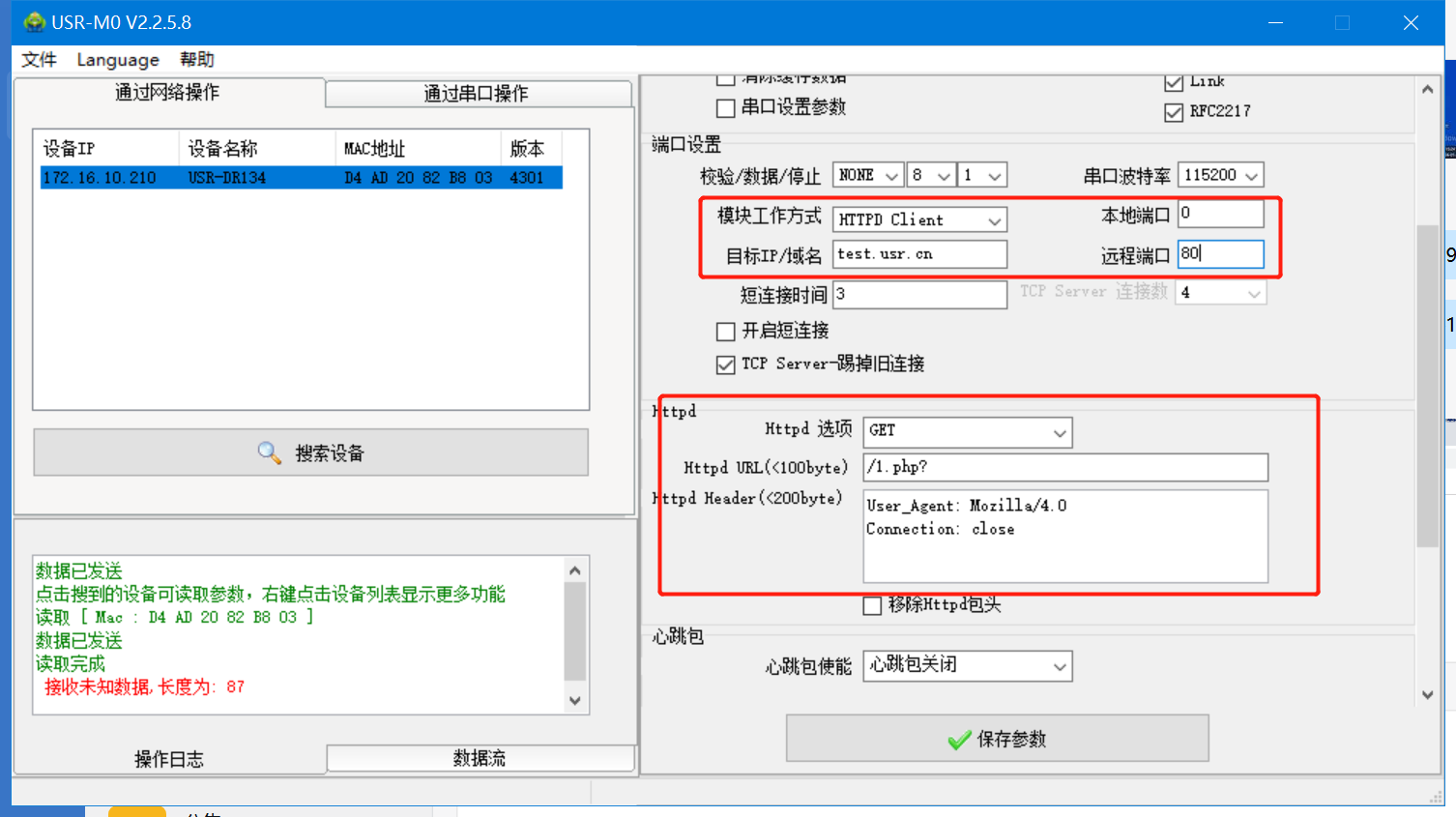1456x817 pixels.
Task: Open the 文件 menu
Action: pyautogui.click(x=39, y=60)
